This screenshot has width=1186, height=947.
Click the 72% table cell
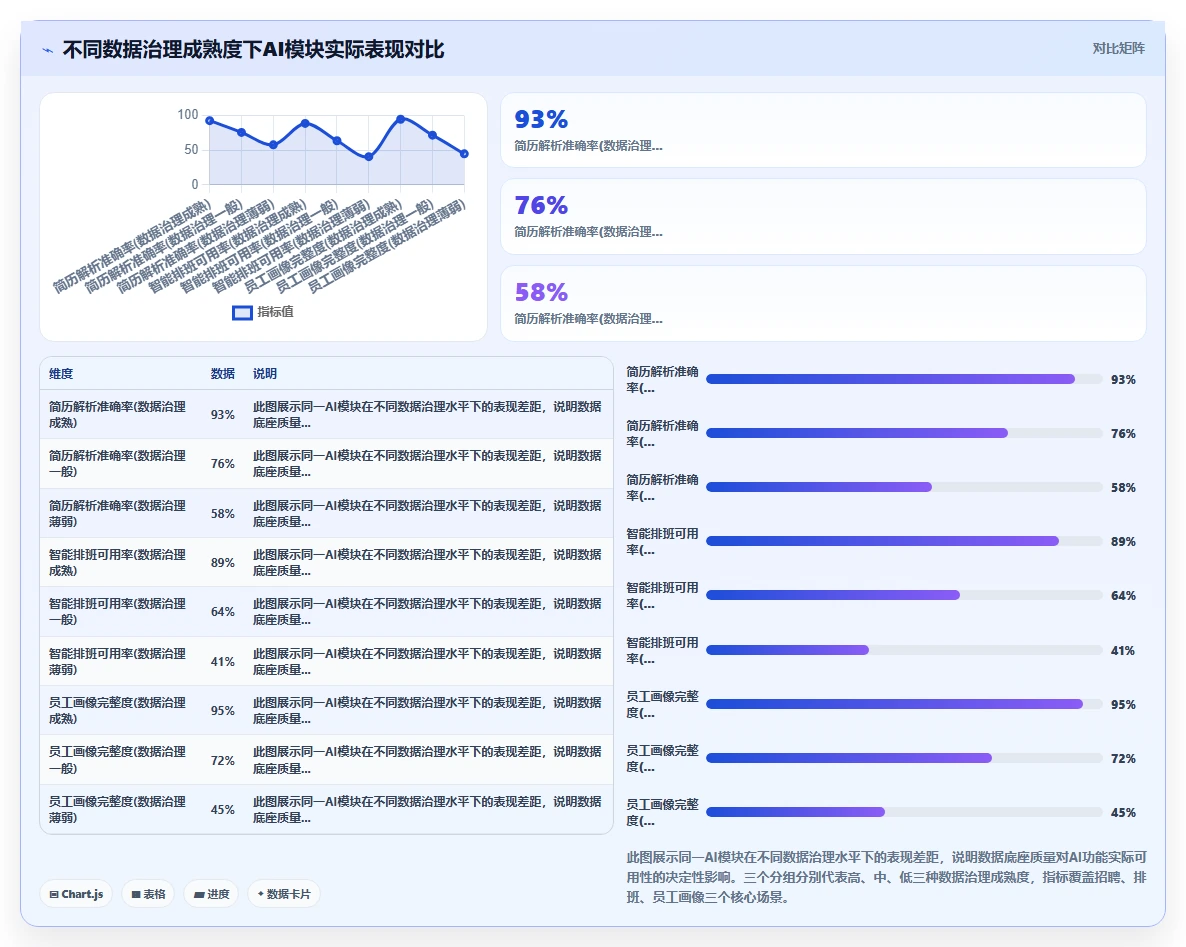(x=222, y=760)
